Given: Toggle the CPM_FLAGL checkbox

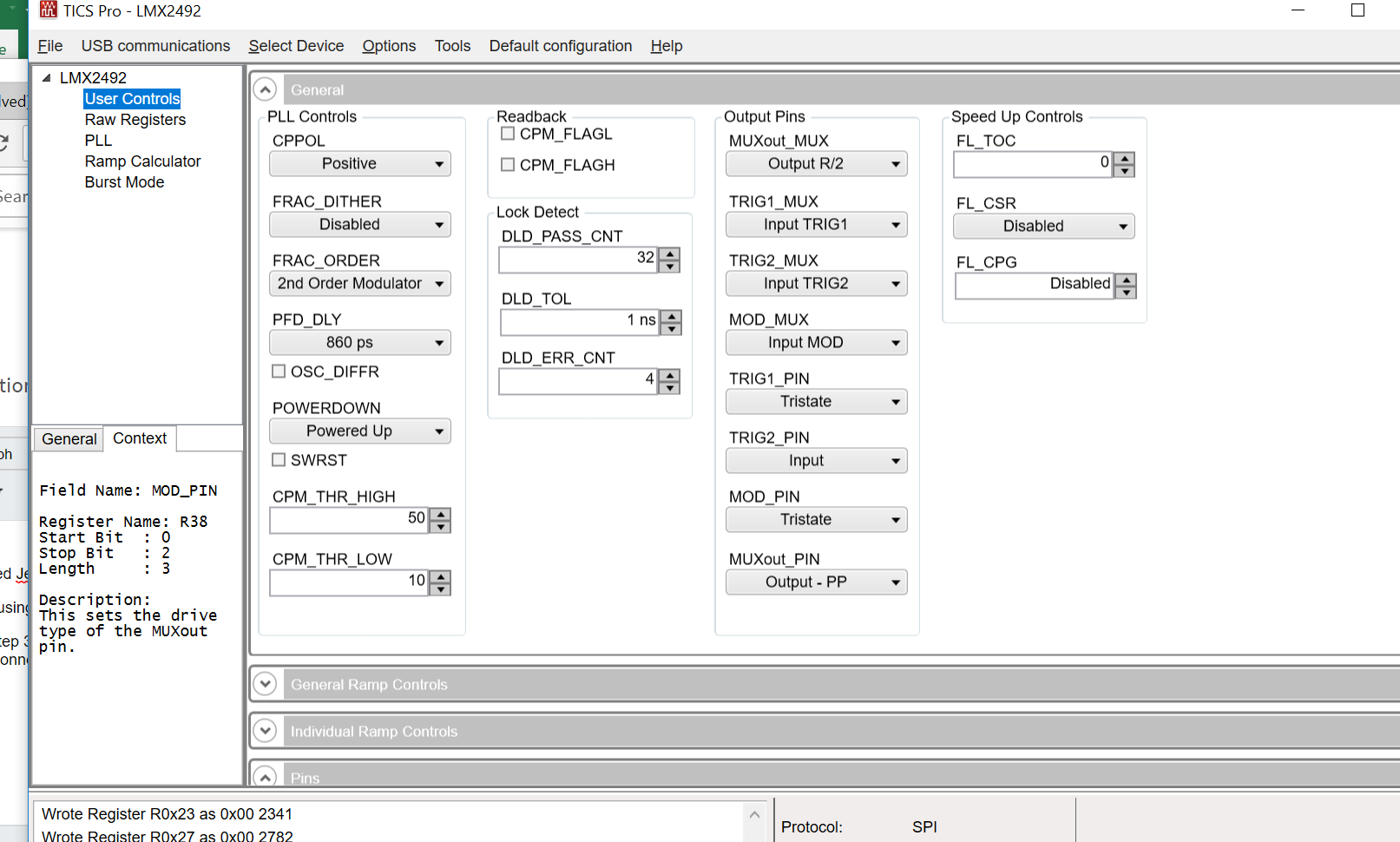Looking at the screenshot, I should (508, 134).
